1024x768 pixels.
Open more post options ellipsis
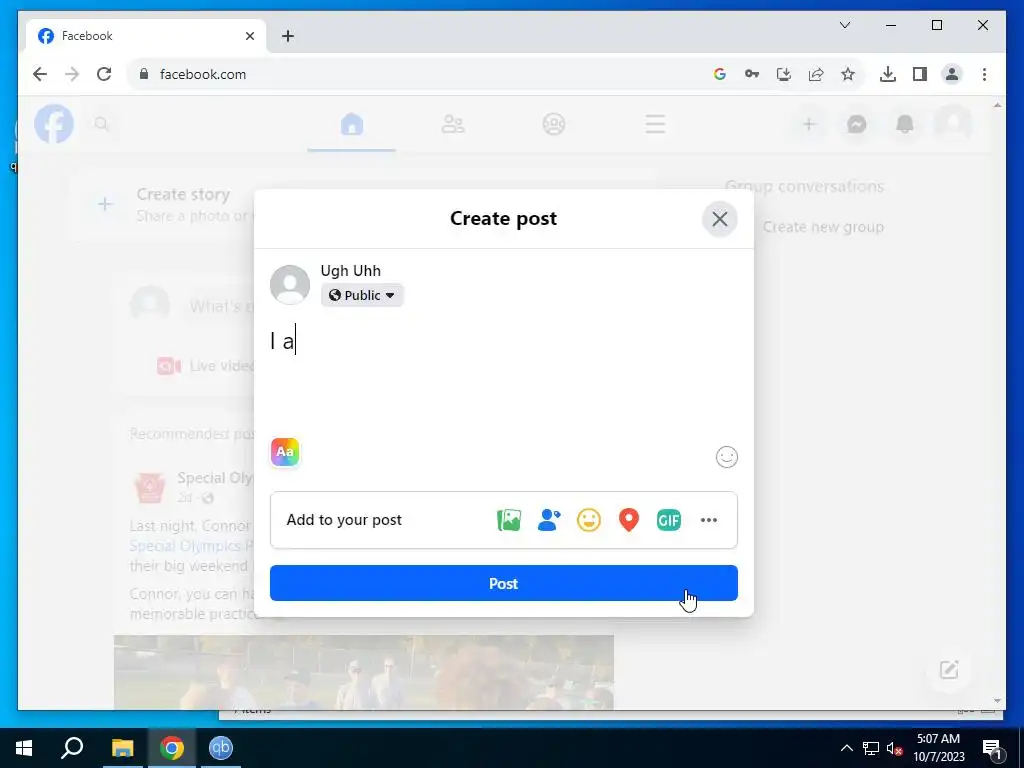click(709, 520)
